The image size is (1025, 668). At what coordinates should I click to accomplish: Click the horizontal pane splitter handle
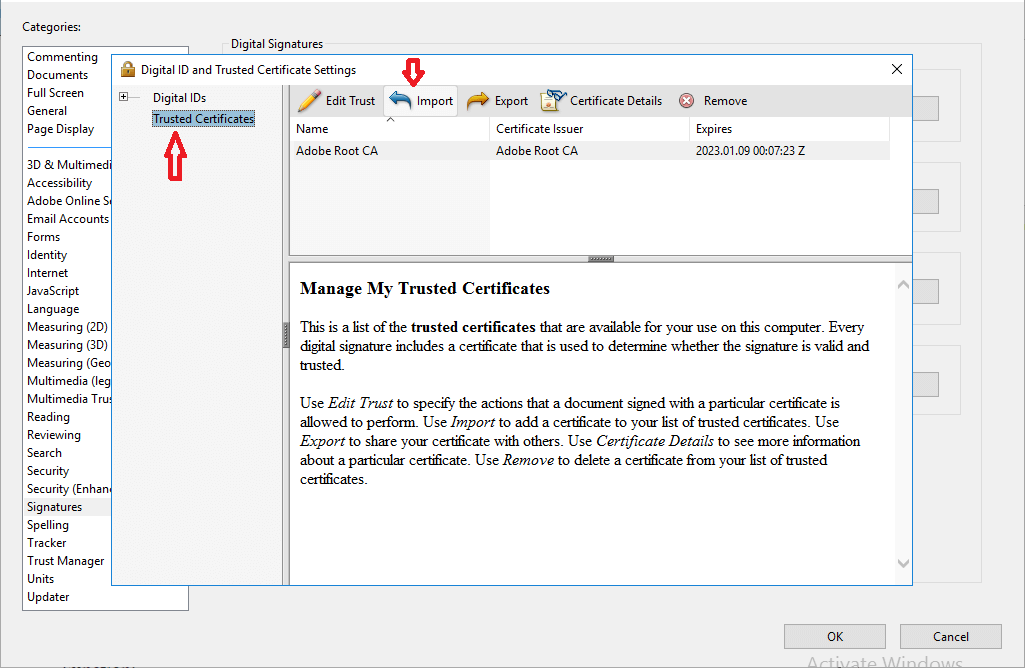pyautogui.click(x=601, y=258)
